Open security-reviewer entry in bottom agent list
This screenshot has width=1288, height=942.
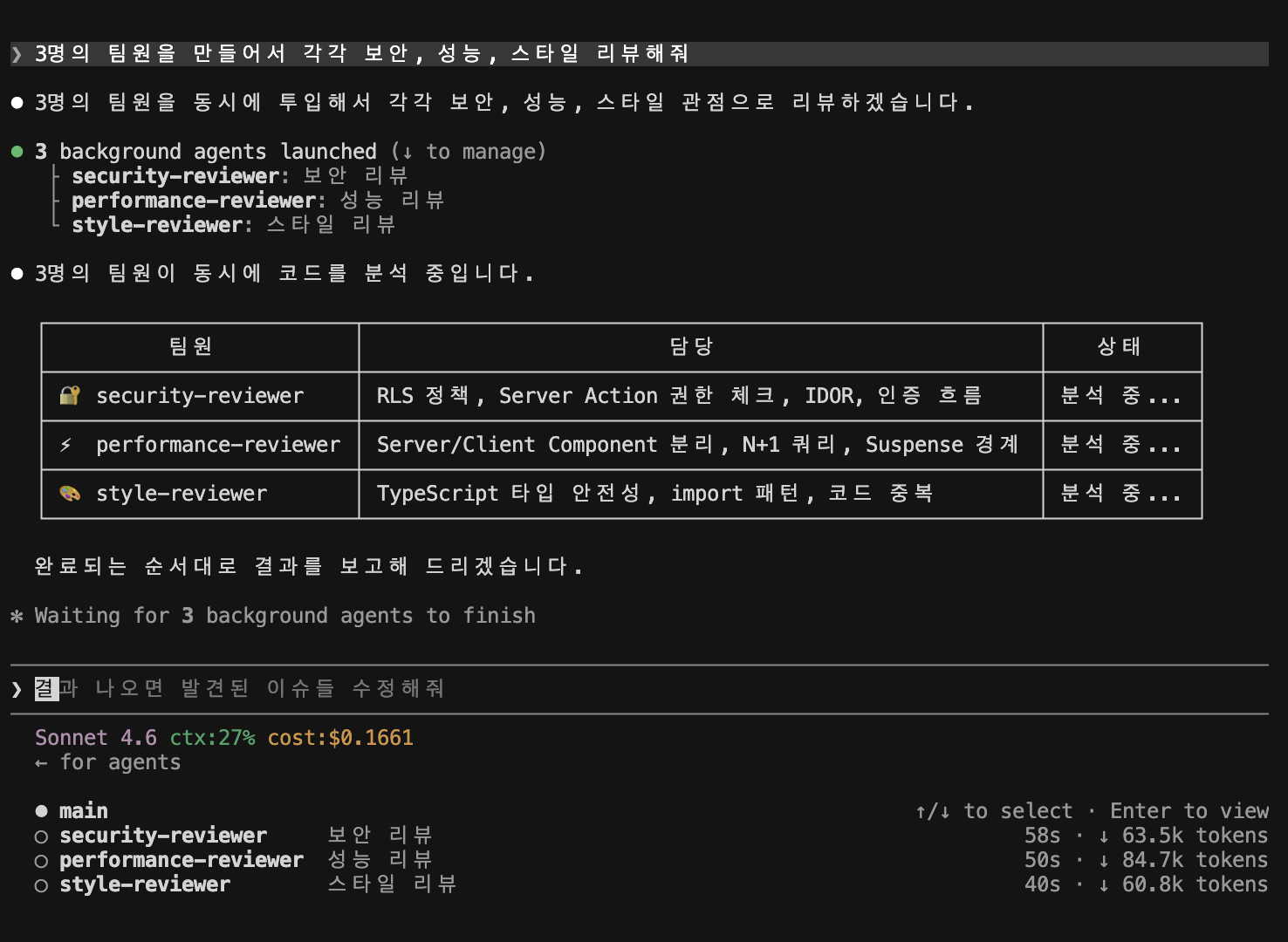[163, 836]
